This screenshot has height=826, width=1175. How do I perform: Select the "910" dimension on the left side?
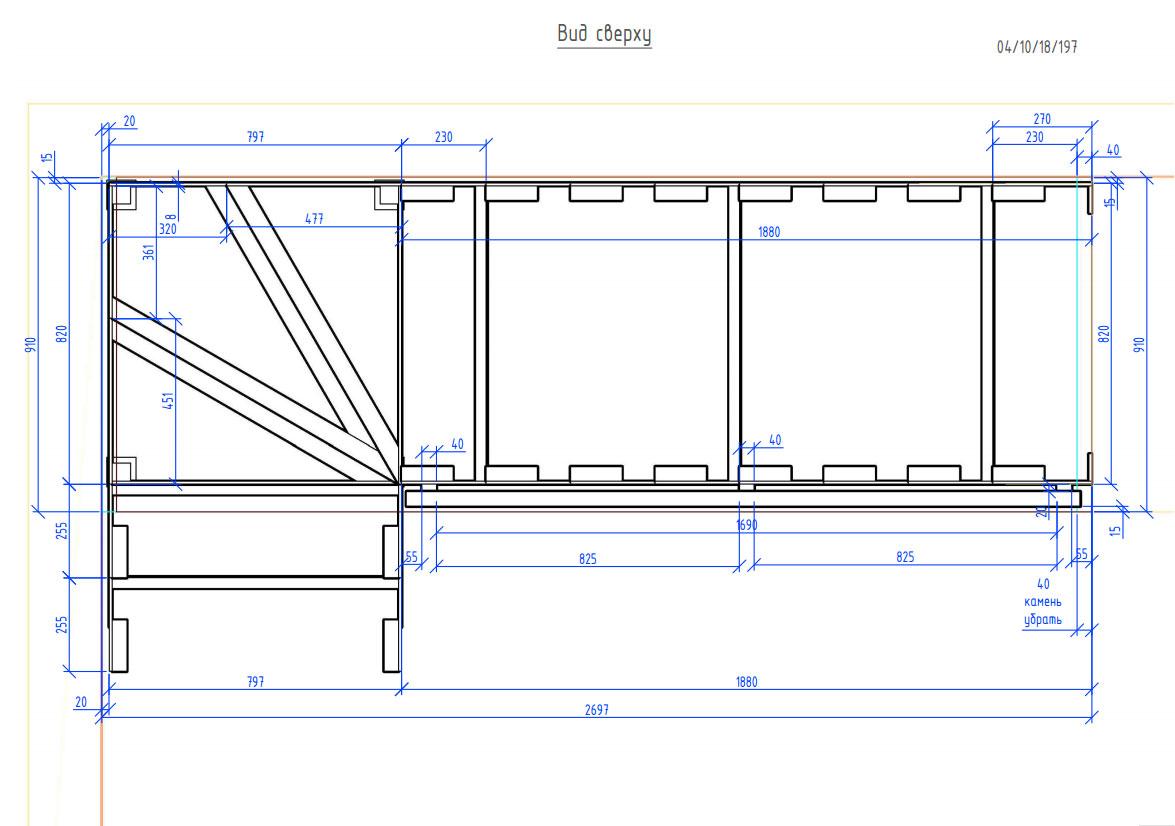31,346
